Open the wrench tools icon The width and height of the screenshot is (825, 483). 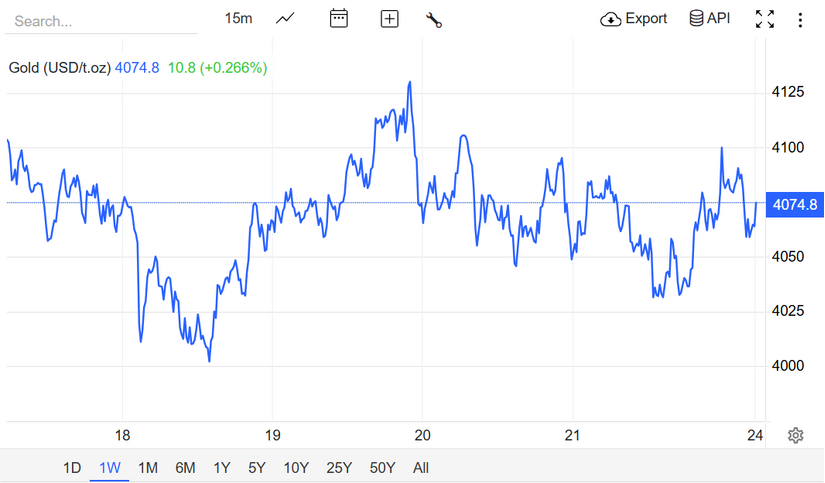[x=433, y=19]
